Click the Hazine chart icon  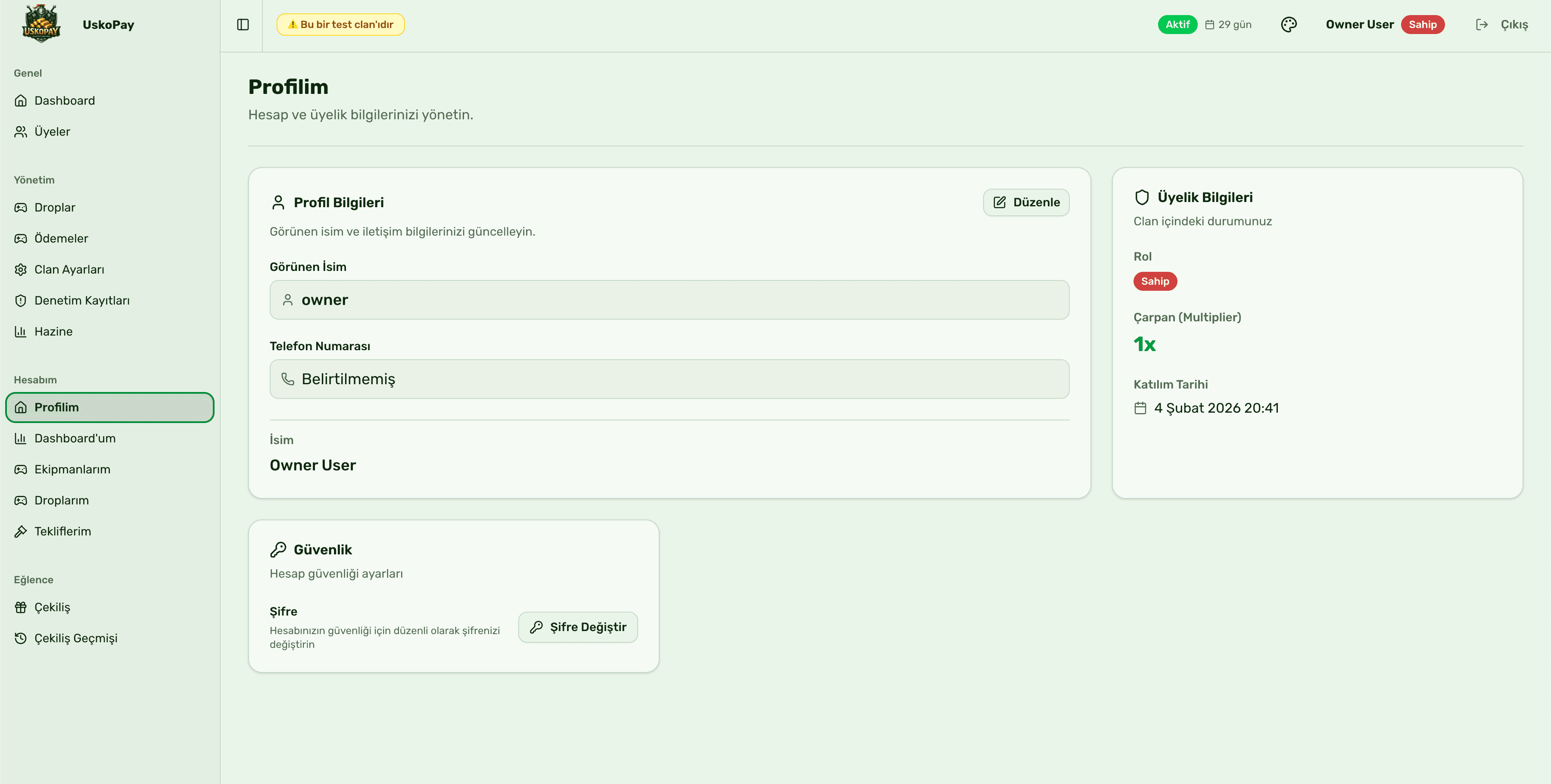click(x=21, y=331)
